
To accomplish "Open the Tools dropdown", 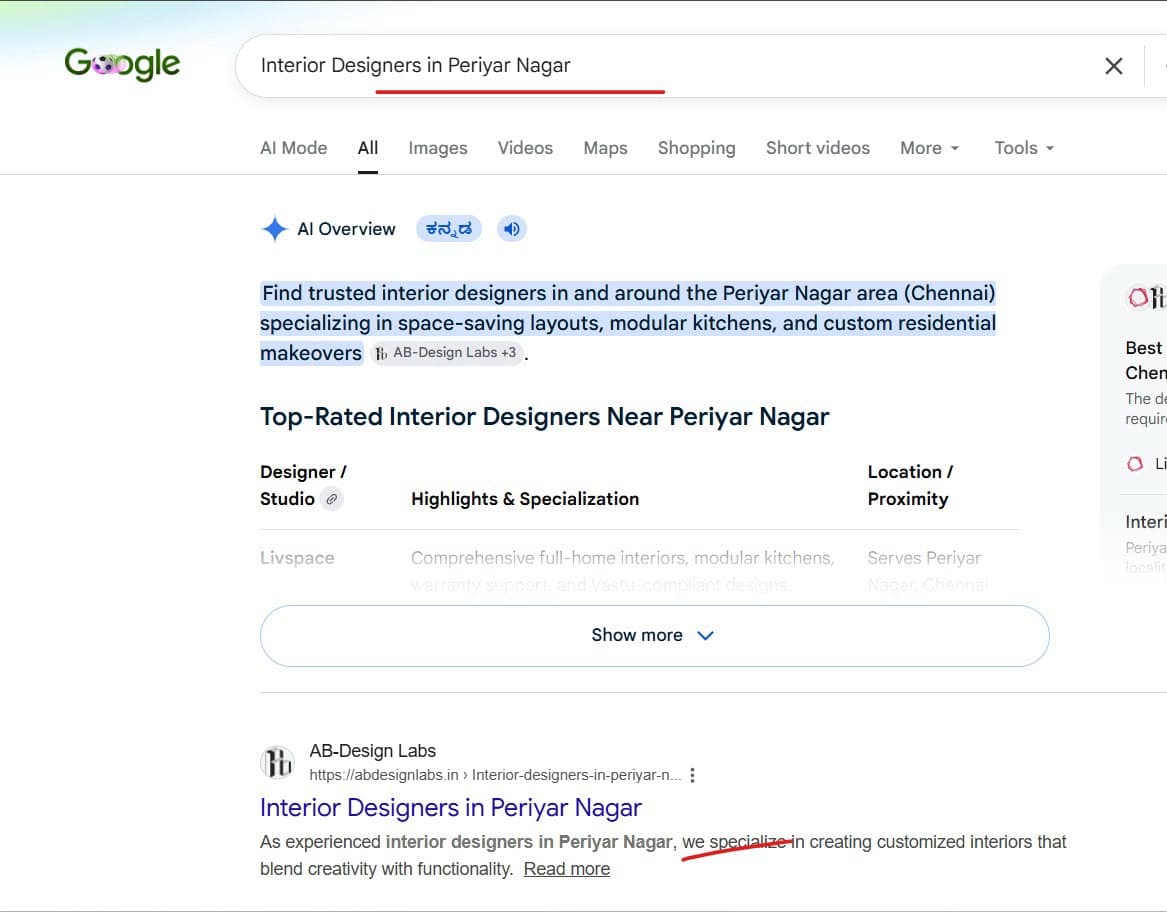I will point(1023,147).
